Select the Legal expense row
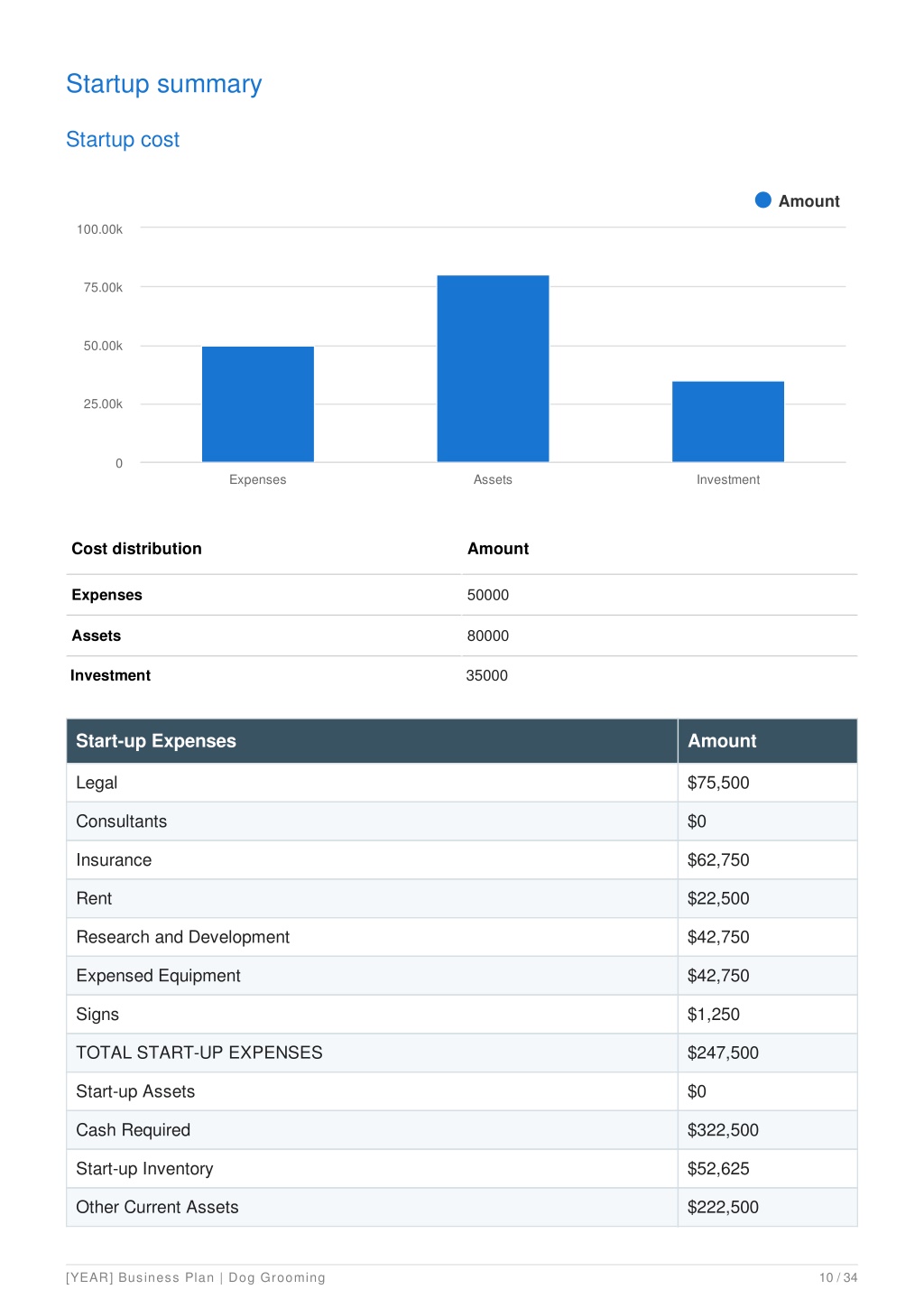 point(462,783)
